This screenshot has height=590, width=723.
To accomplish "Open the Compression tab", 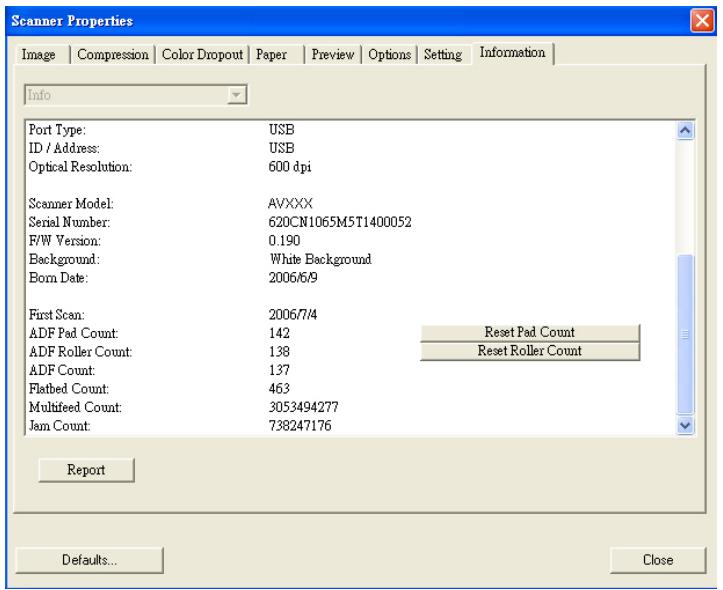I will click(113, 54).
